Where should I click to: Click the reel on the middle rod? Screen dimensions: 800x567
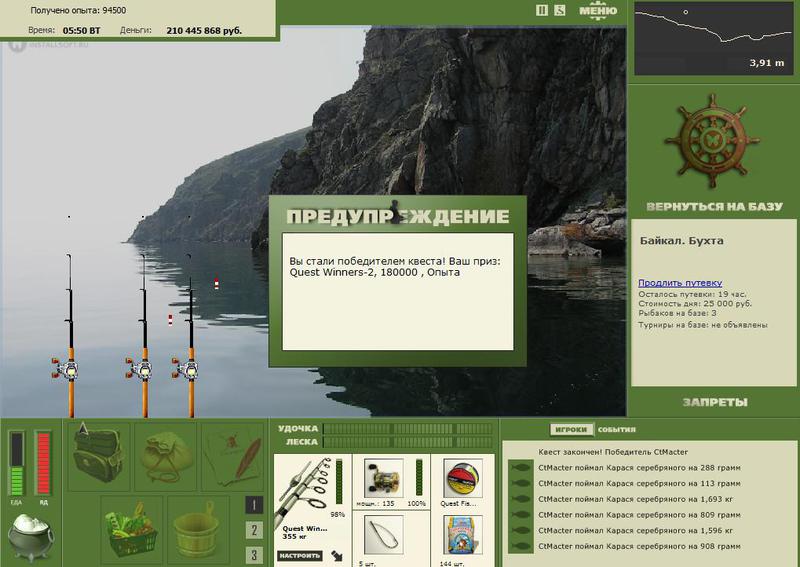click(x=139, y=368)
